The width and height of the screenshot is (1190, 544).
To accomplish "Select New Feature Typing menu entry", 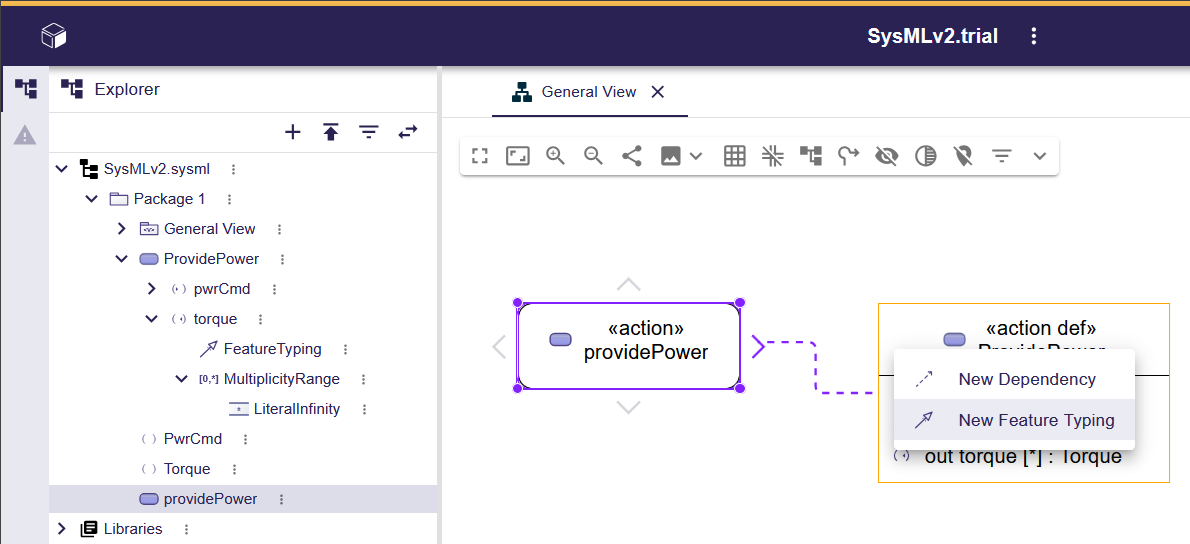I will point(1036,420).
